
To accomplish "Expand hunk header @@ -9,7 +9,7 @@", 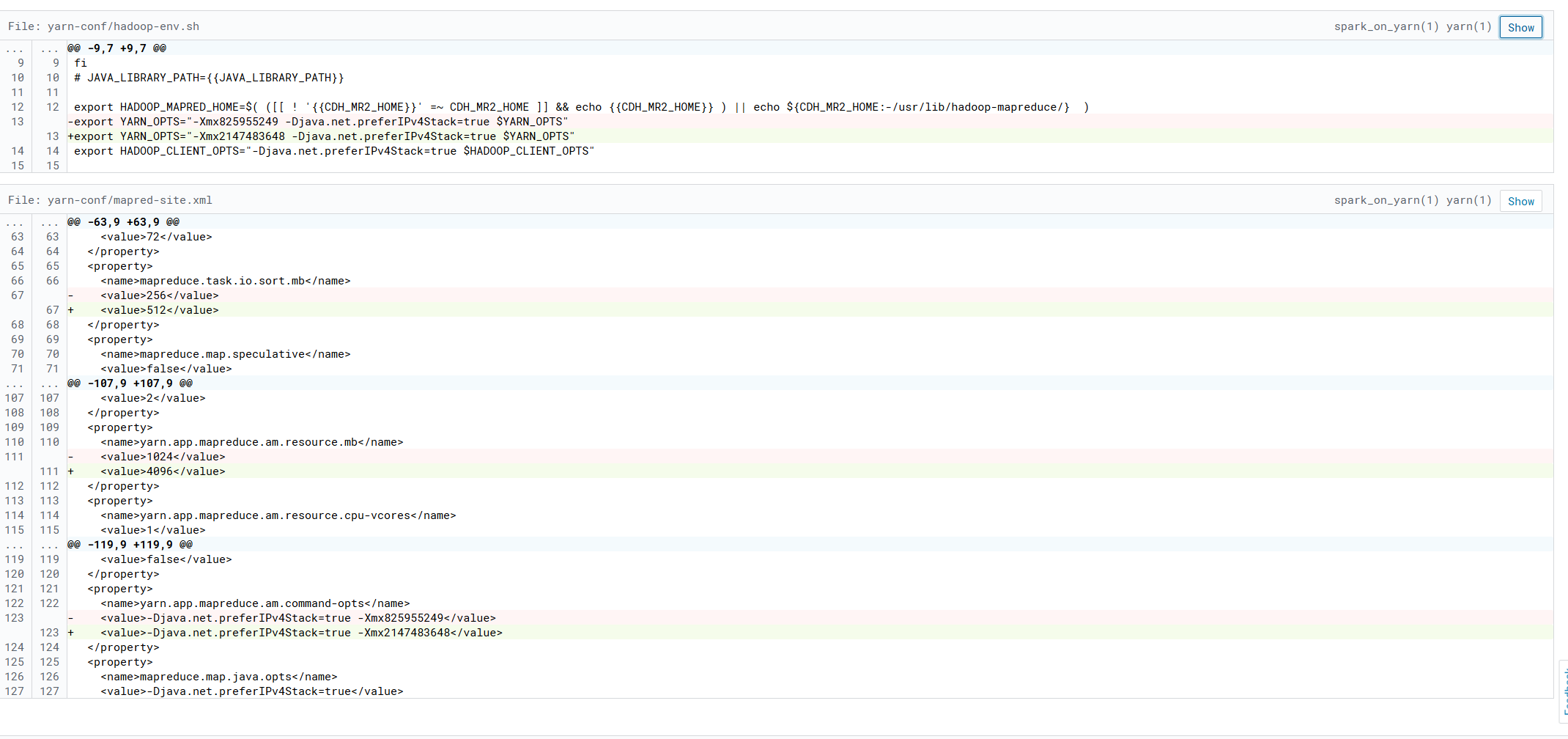I will (x=117, y=48).
